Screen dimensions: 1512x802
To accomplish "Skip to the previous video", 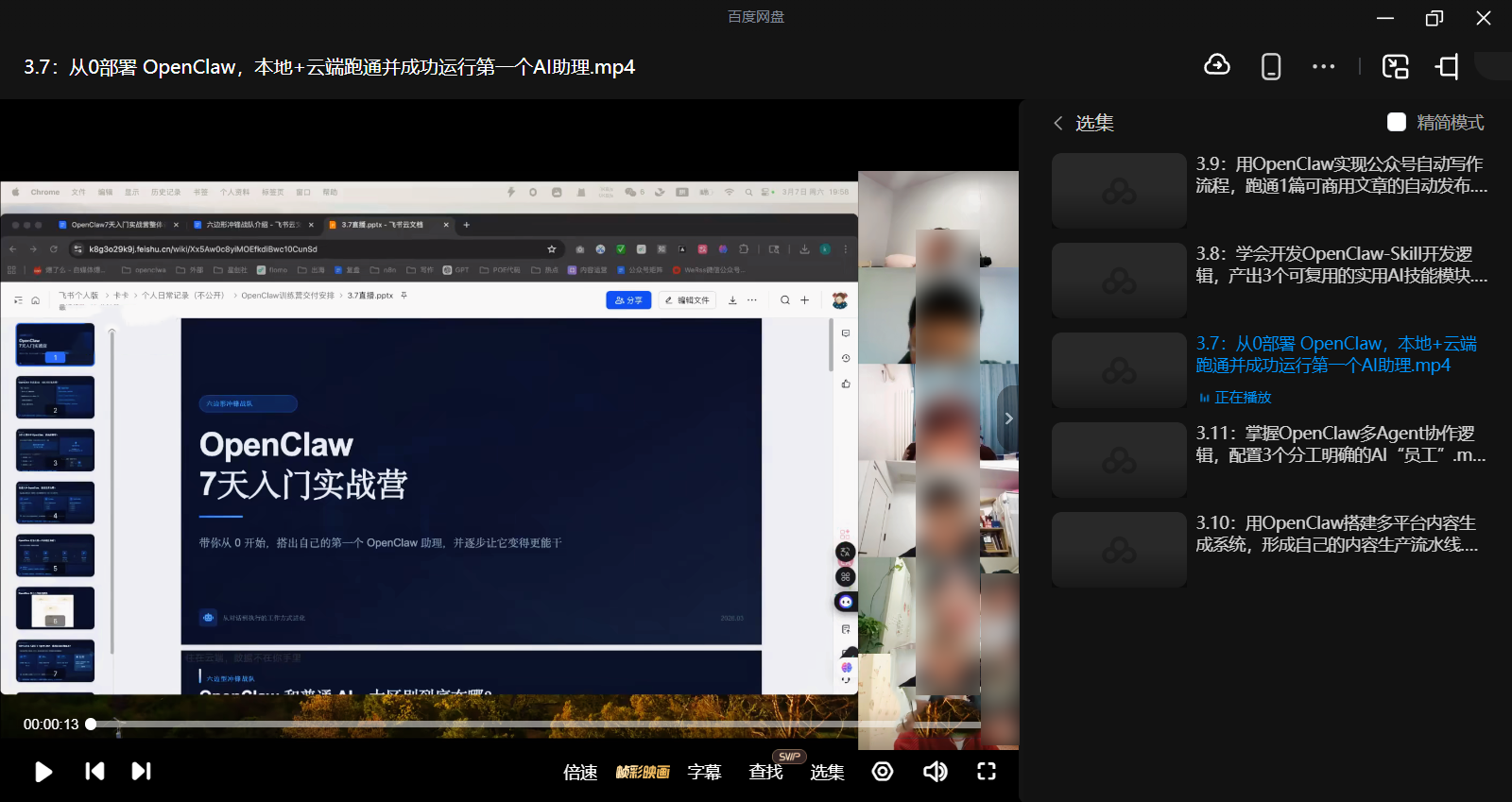I will (x=94, y=772).
